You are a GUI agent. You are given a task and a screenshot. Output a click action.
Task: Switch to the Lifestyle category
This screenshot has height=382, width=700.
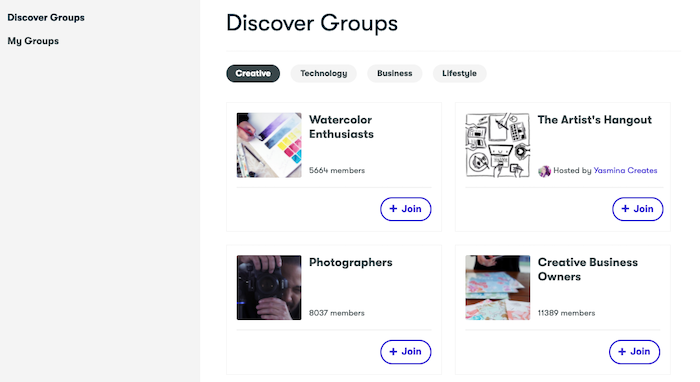point(459,73)
